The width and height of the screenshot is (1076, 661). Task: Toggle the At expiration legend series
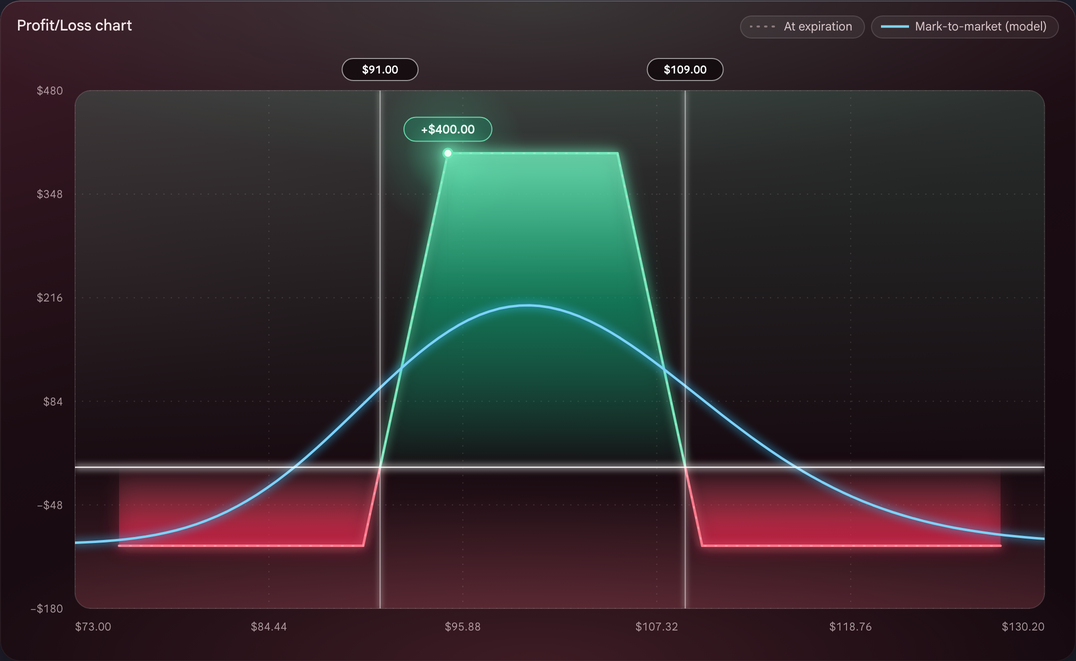802,27
